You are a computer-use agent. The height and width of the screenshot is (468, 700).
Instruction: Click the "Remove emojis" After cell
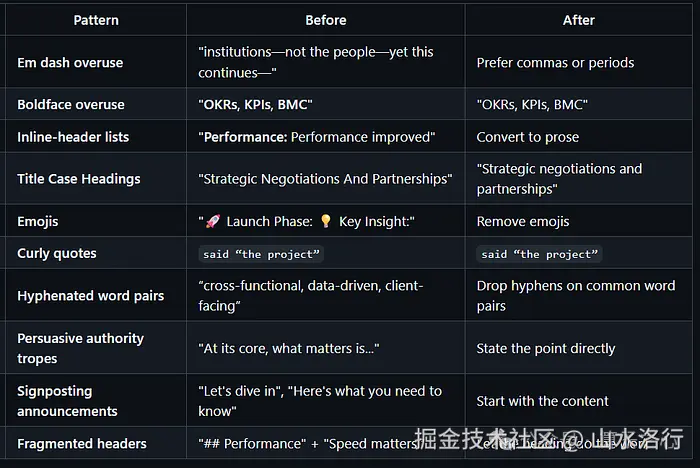523,222
